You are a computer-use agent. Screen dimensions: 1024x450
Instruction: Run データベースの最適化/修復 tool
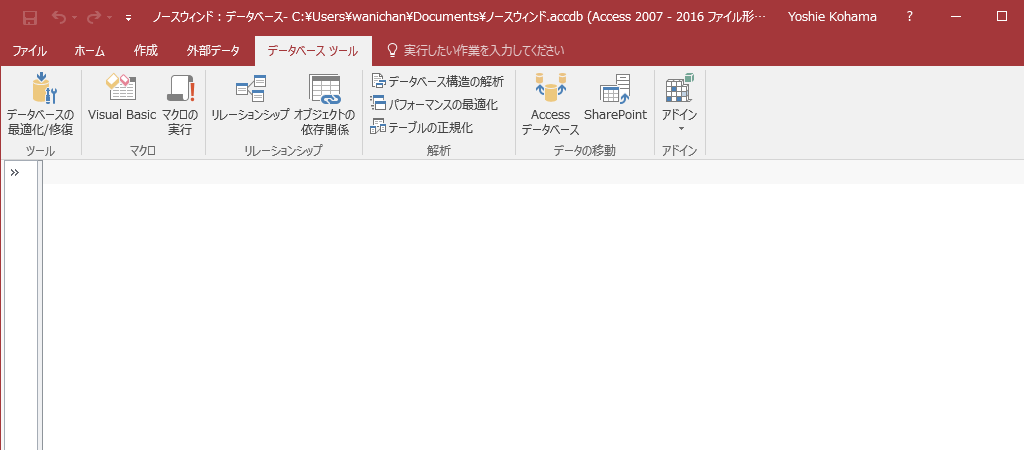coord(40,104)
